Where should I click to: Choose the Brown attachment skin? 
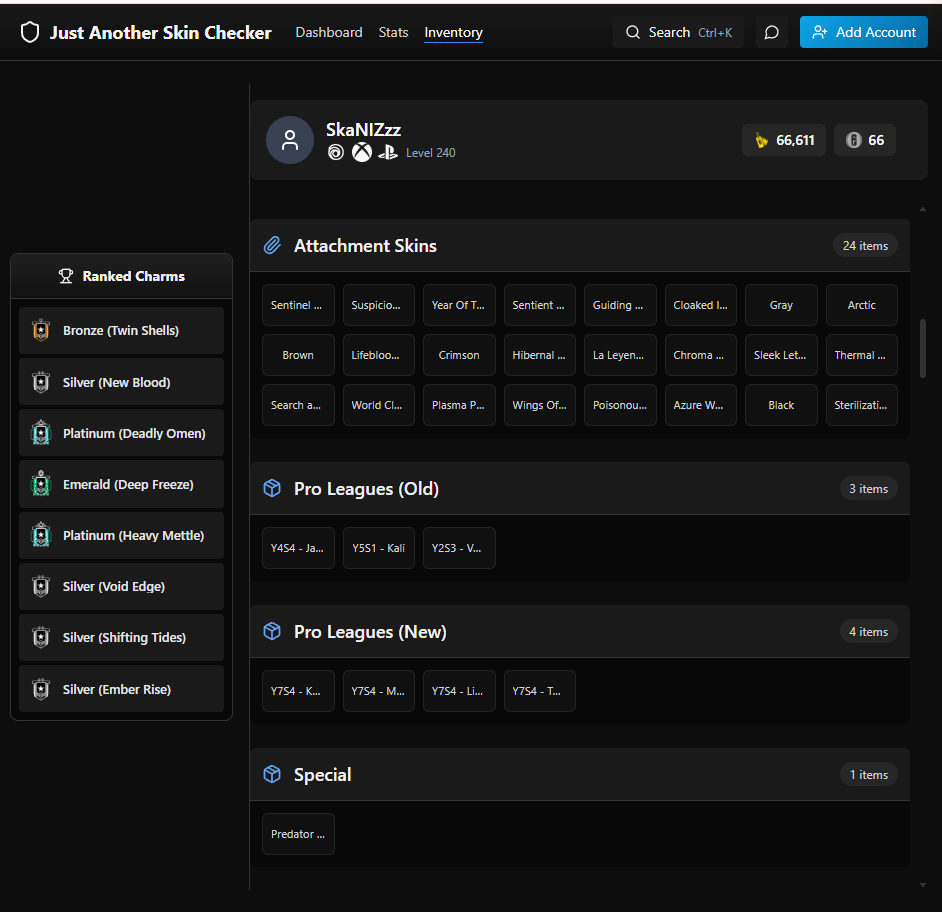click(x=298, y=355)
